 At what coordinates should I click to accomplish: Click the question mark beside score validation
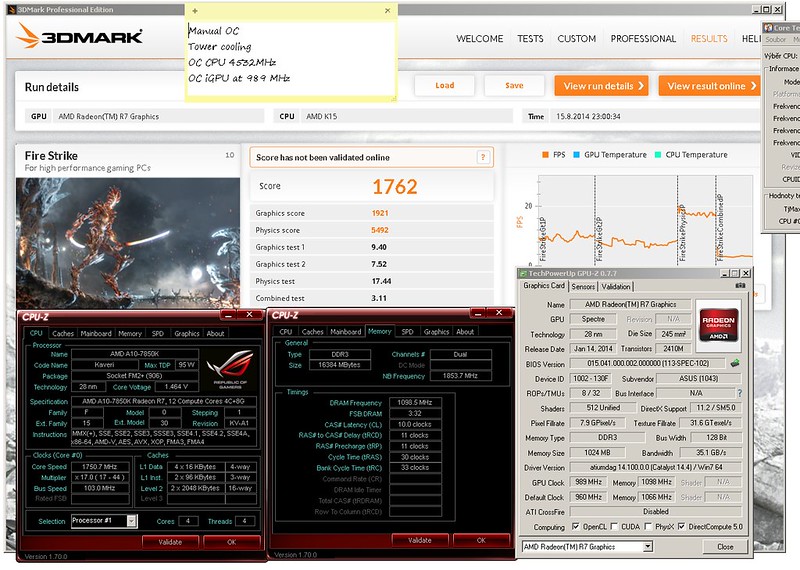pos(483,157)
